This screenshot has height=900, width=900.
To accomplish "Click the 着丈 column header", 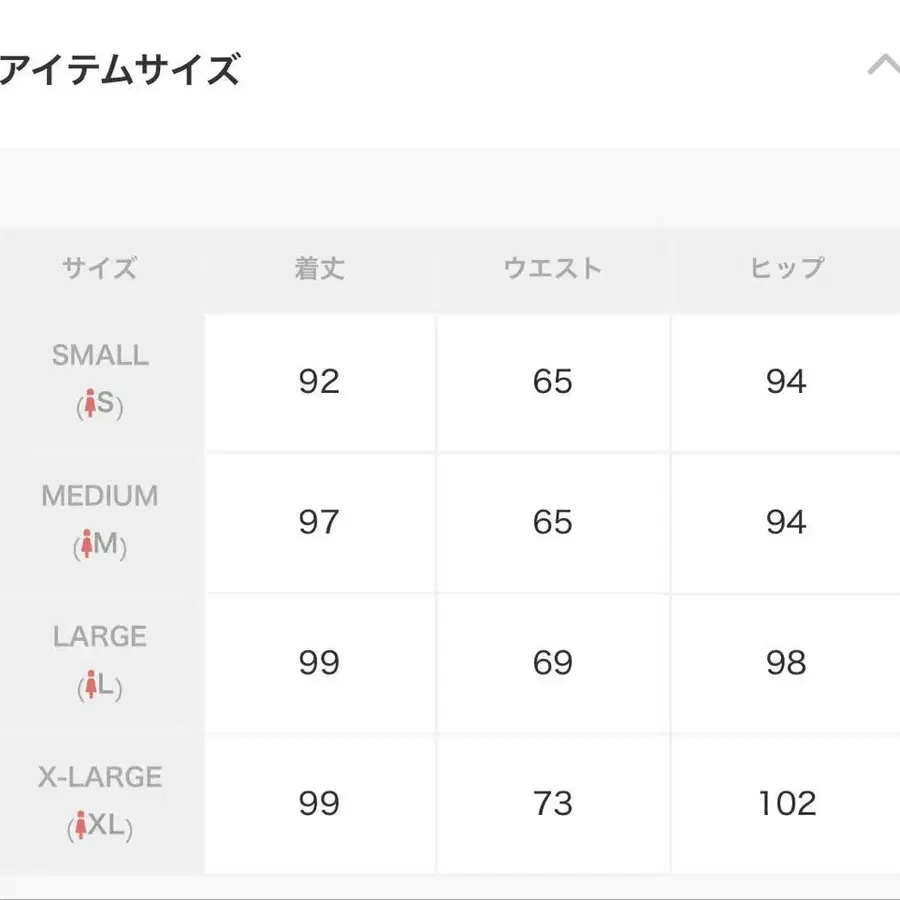I will [319, 268].
